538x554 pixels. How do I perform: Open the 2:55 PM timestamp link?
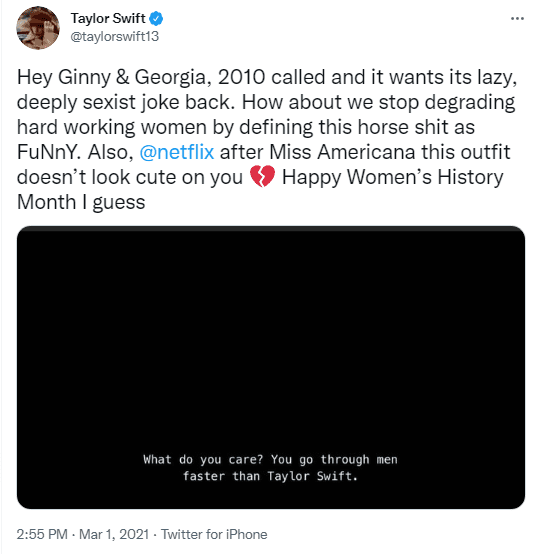point(42,534)
